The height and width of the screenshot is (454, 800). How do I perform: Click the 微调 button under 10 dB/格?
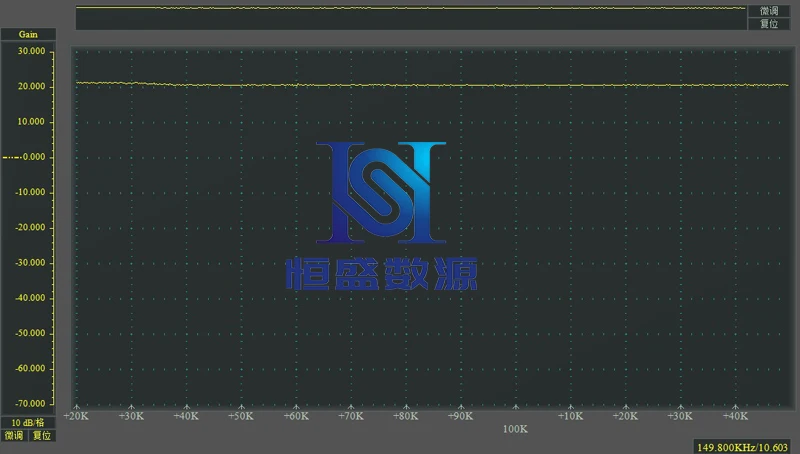point(14,436)
